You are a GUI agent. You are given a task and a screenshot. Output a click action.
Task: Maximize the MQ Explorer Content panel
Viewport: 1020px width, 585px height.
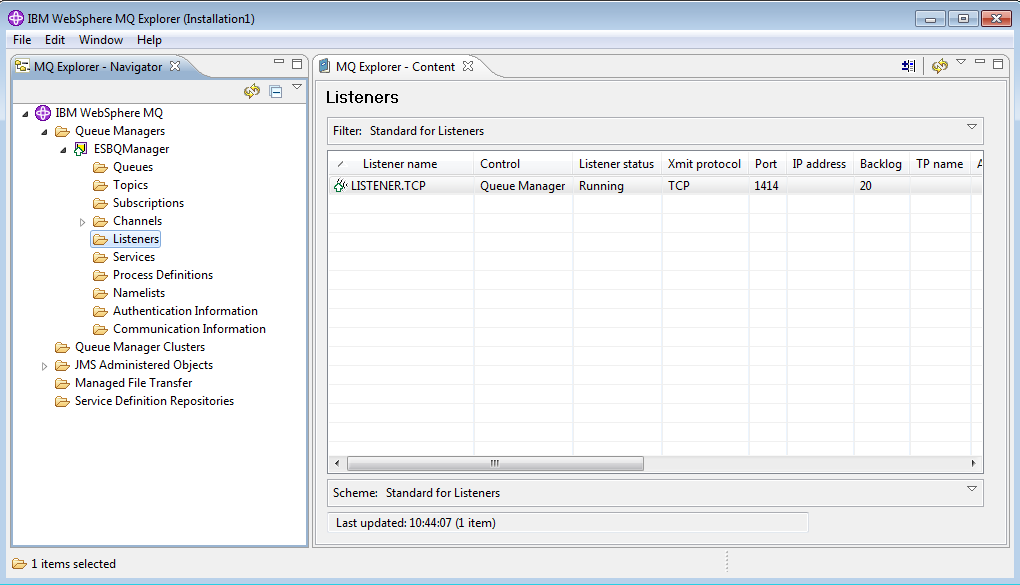pyautogui.click(x=998, y=64)
